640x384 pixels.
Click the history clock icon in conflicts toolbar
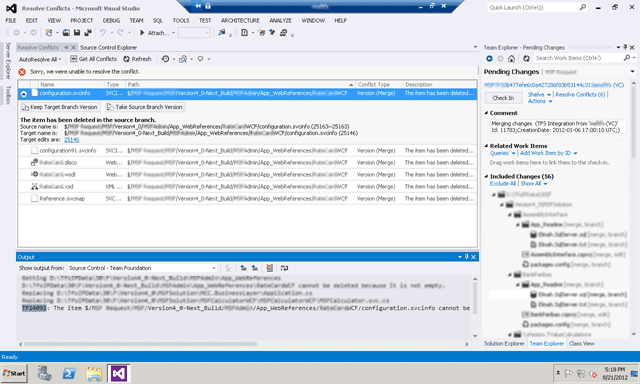point(165,59)
